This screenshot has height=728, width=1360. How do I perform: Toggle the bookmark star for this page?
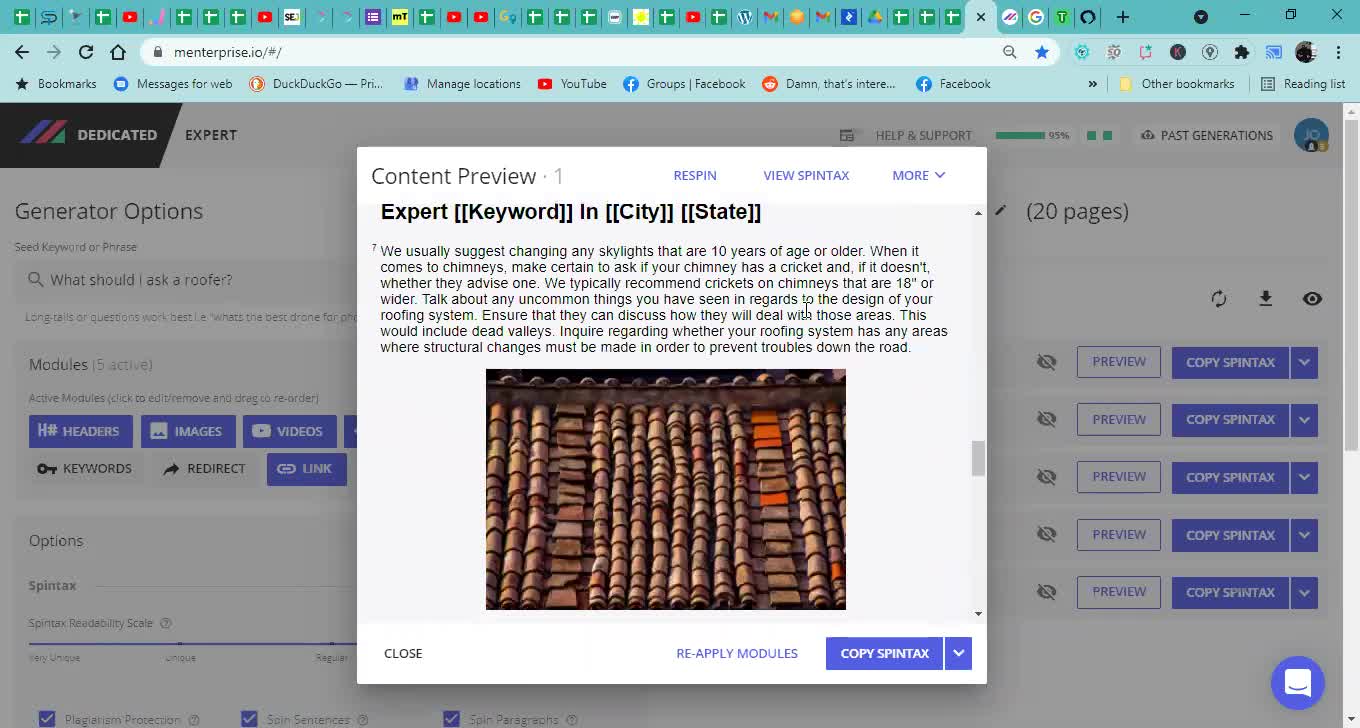[1042, 52]
